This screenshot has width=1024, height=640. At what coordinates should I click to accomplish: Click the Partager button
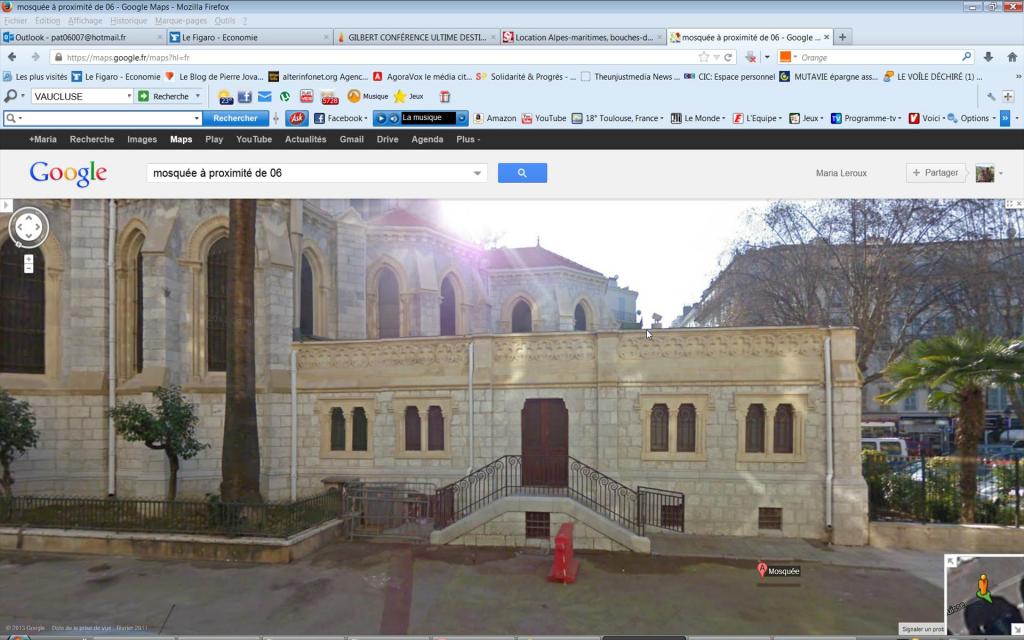(935, 173)
